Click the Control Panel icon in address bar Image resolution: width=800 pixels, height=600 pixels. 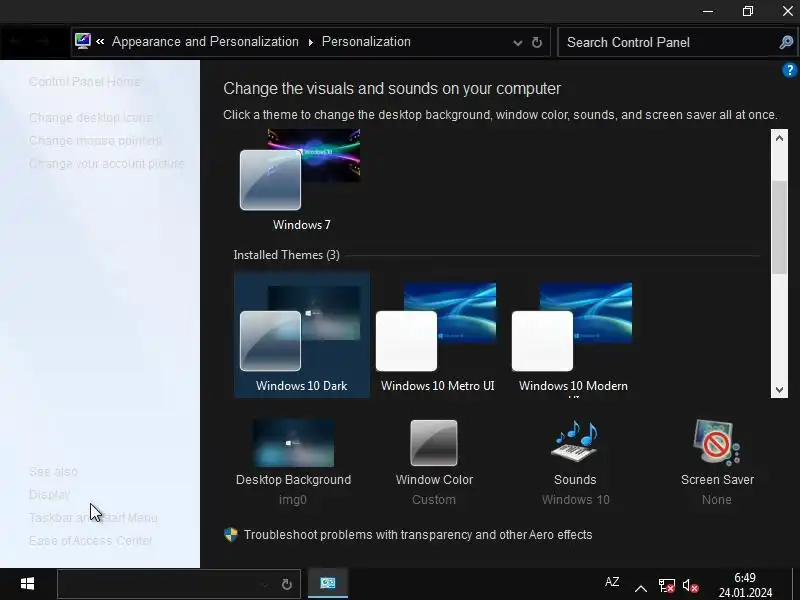tap(83, 41)
